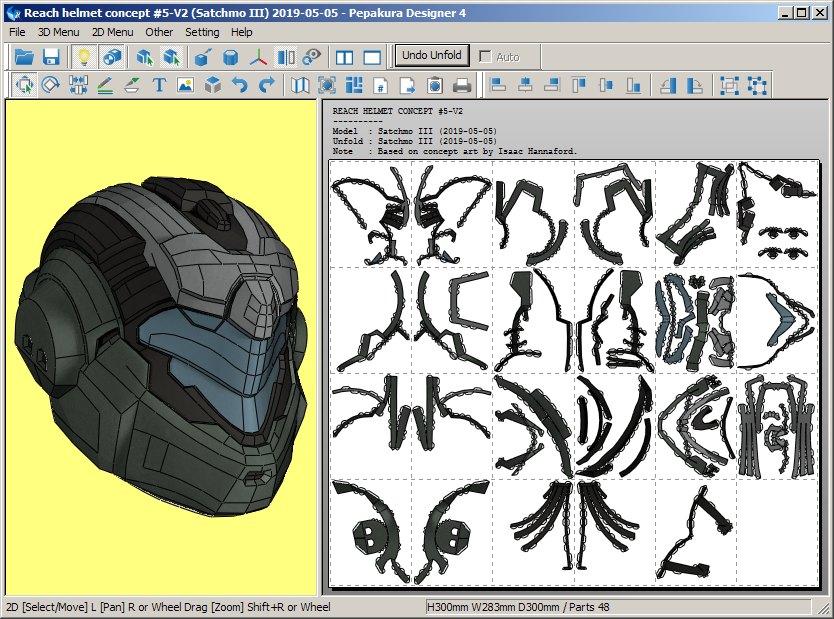Viewport: 834px width, 619px height.
Task: Toggle the mirror symmetry split icon
Action: (286, 57)
